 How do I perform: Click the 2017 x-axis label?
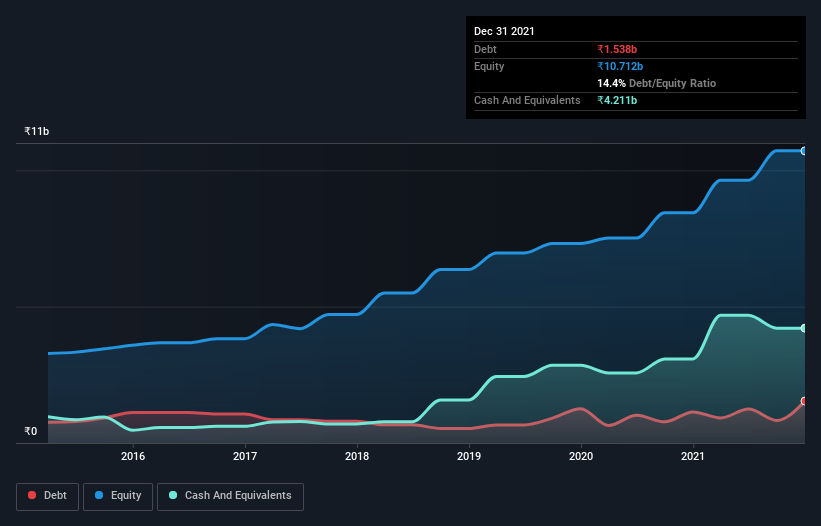point(245,456)
